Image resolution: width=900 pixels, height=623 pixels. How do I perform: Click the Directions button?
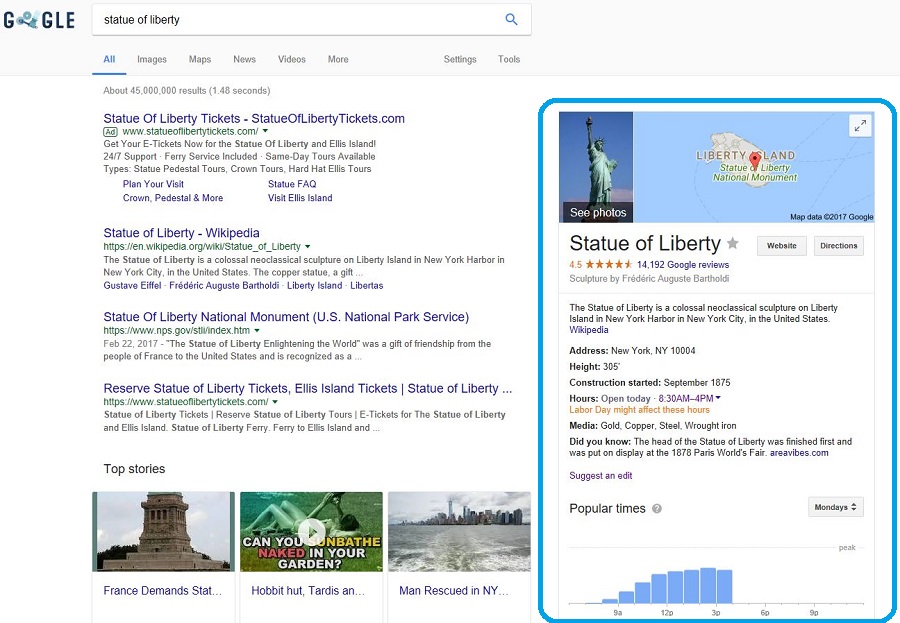(x=839, y=246)
